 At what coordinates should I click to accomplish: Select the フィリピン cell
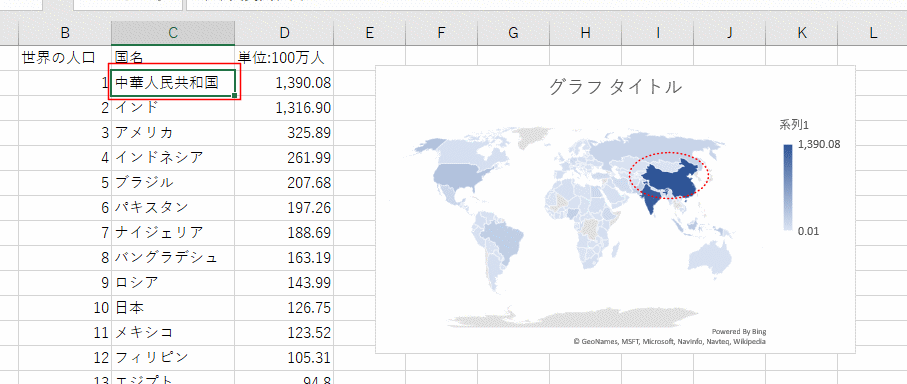[x=173, y=357]
